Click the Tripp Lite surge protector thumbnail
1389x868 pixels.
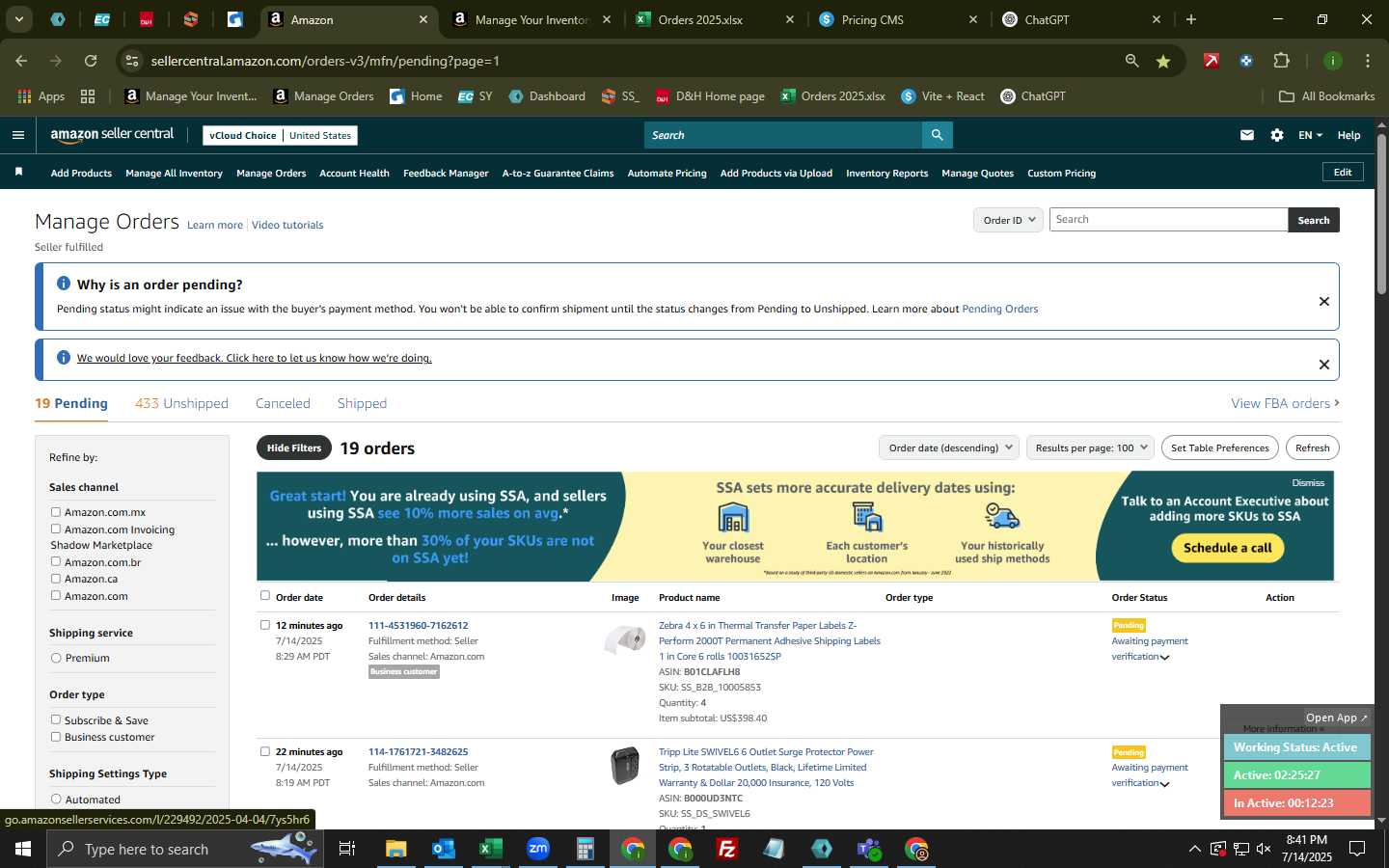point(625,766)
